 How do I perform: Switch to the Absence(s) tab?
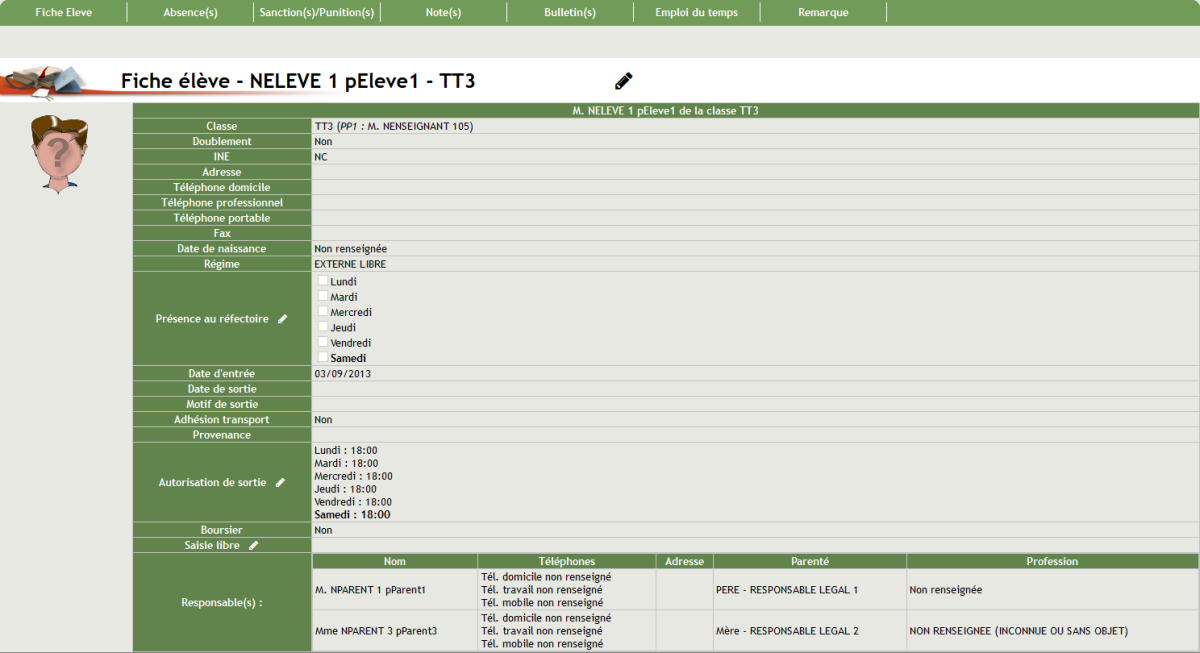pos(190,12)
